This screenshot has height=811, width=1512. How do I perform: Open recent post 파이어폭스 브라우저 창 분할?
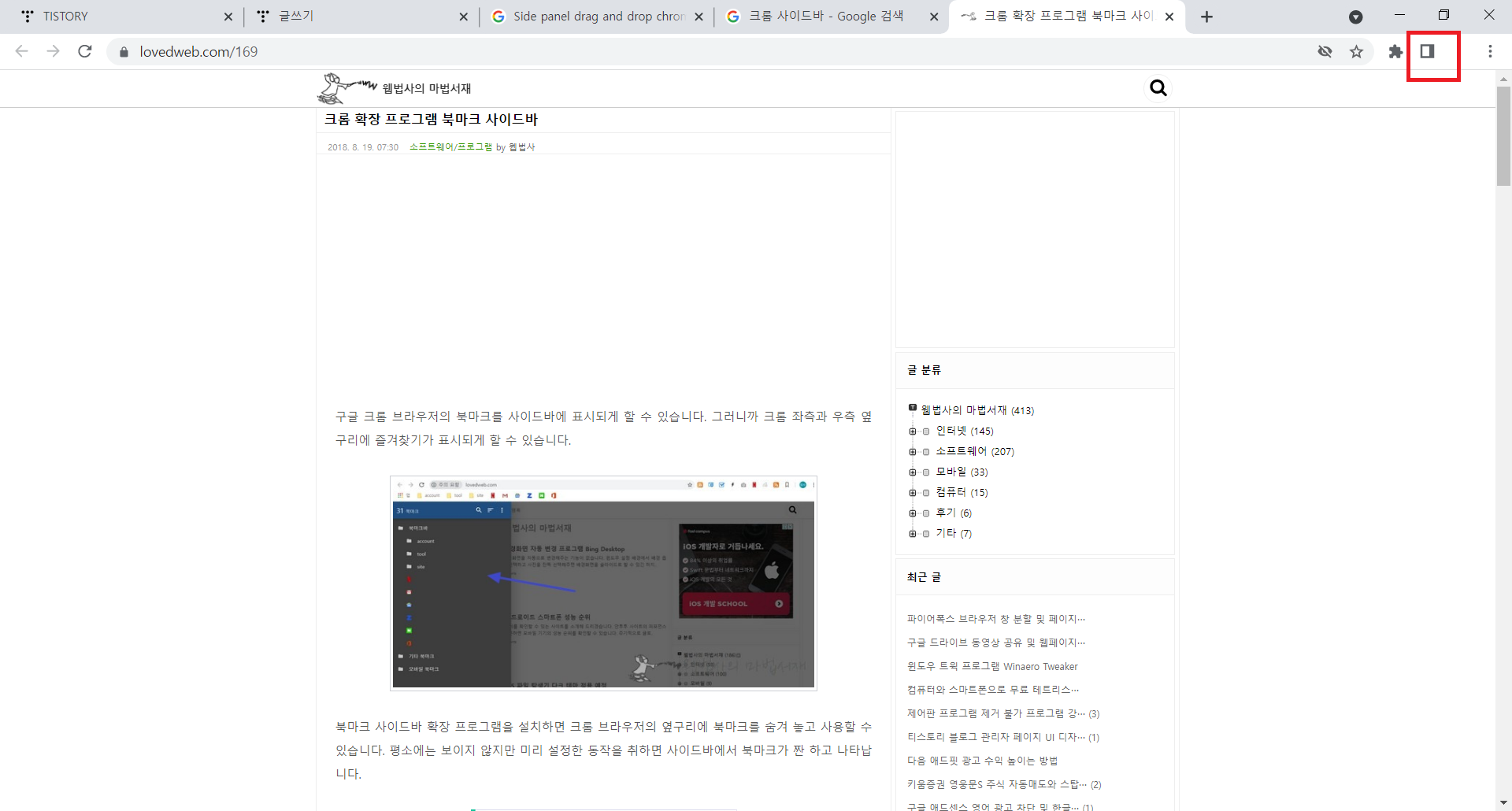[996, 619]
